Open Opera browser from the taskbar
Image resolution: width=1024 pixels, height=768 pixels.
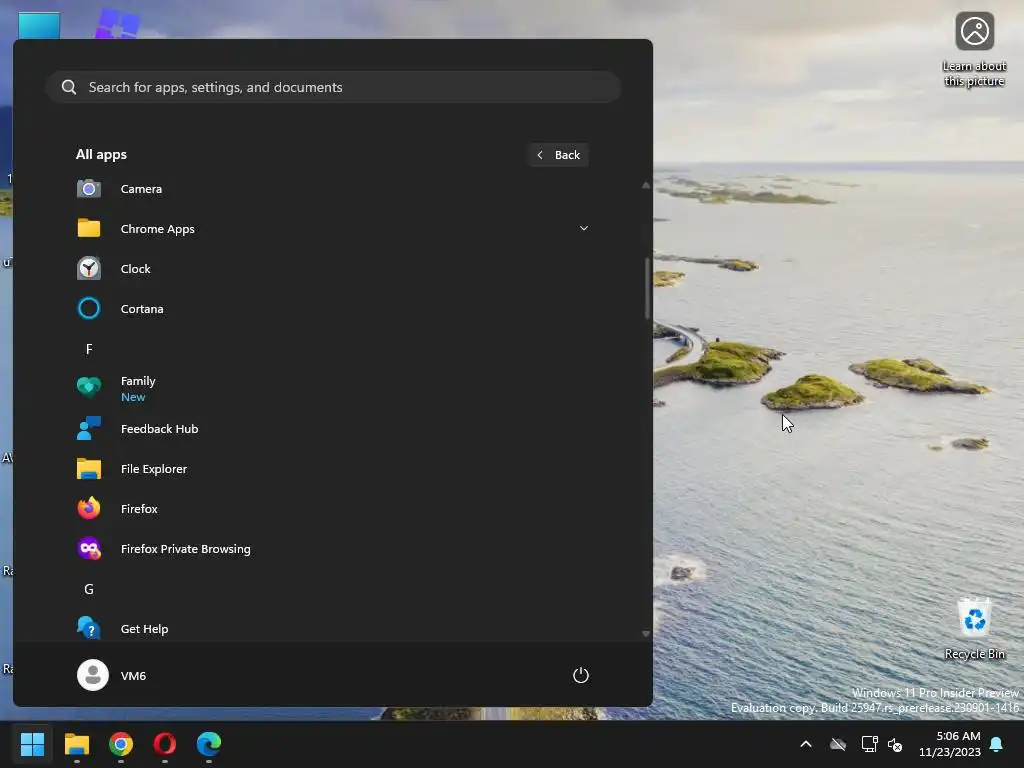(x=165, y=744)
